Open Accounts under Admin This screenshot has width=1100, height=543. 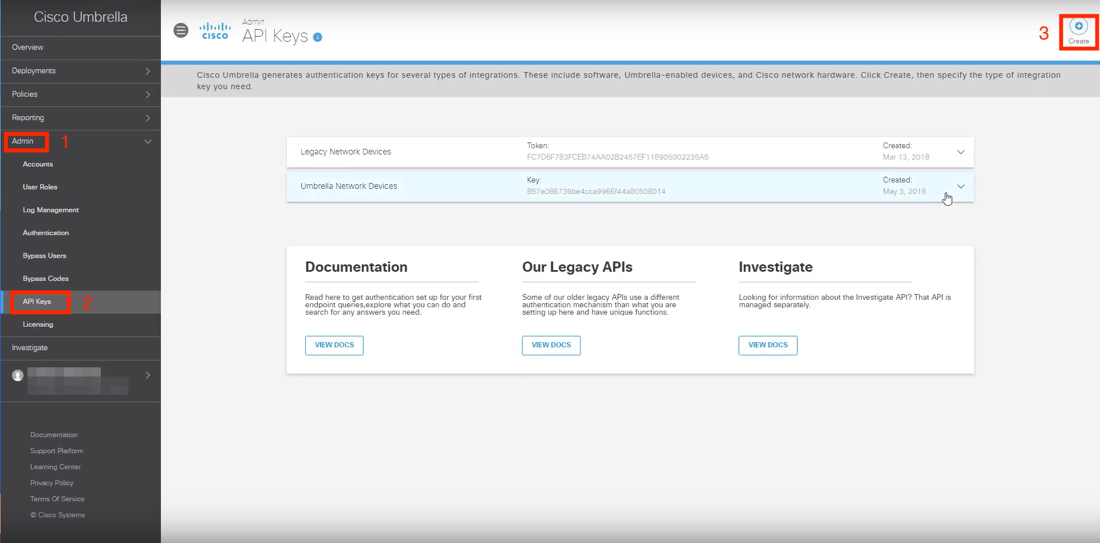[38, 164]
